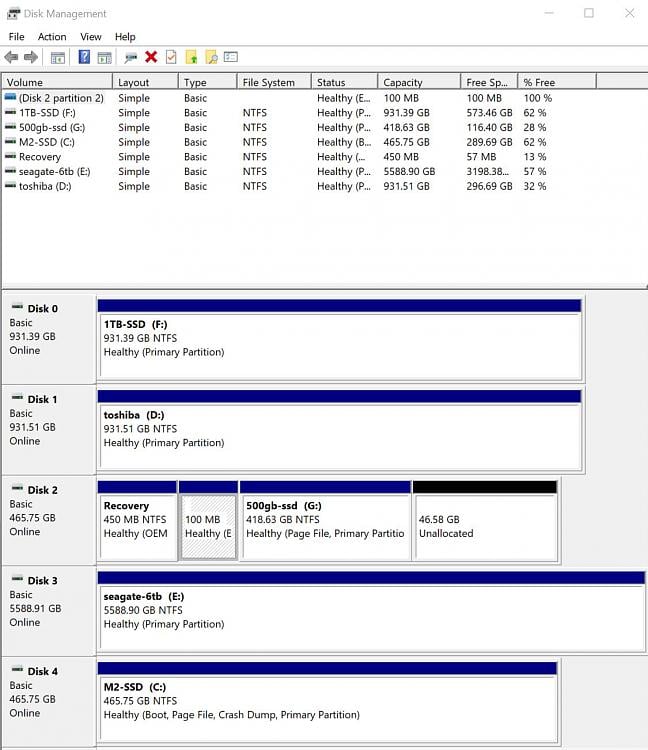Click the Disk 4 drive icon
The width and height of the screenshot is (648, 750).
coord(17,669)
